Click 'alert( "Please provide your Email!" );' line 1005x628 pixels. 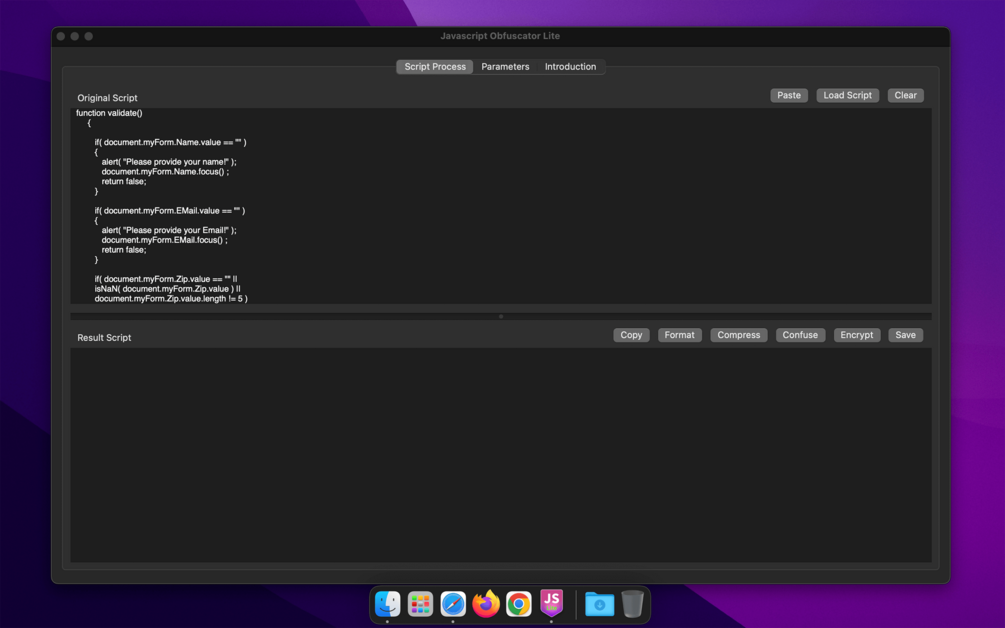pyautogui.click(x=169, y=230)
